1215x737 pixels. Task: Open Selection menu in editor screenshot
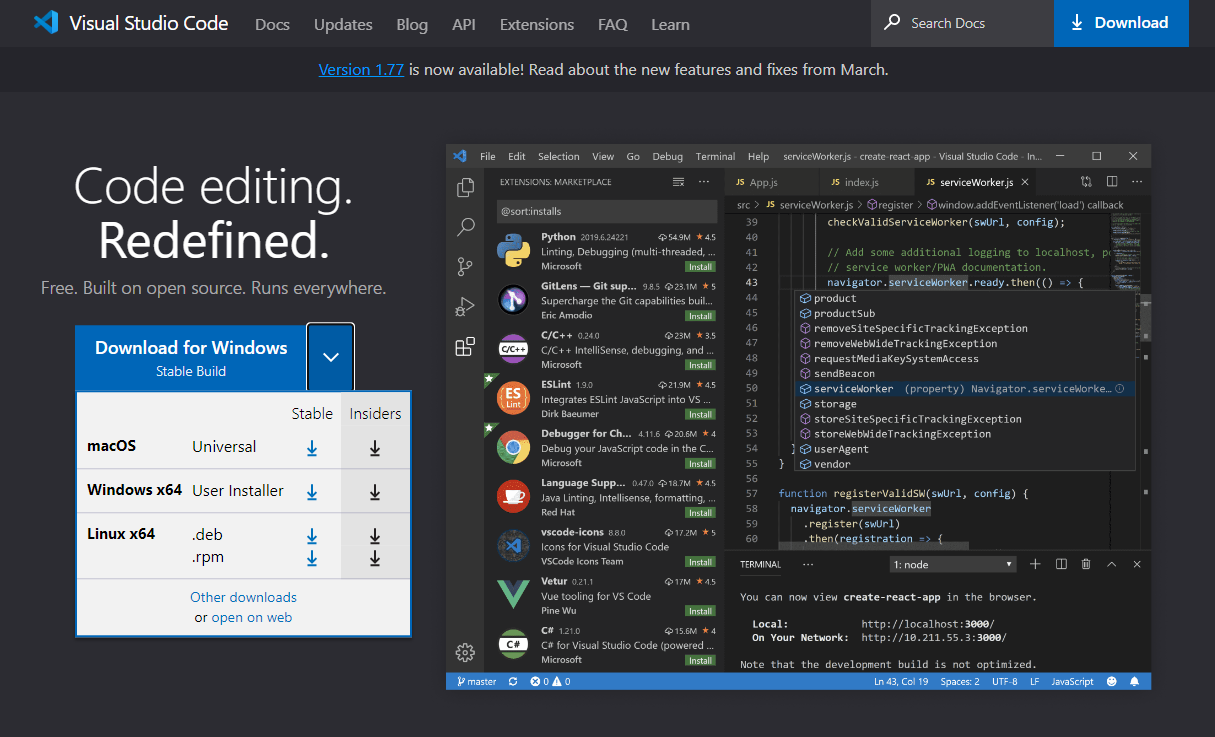click(x=558, y=156)
